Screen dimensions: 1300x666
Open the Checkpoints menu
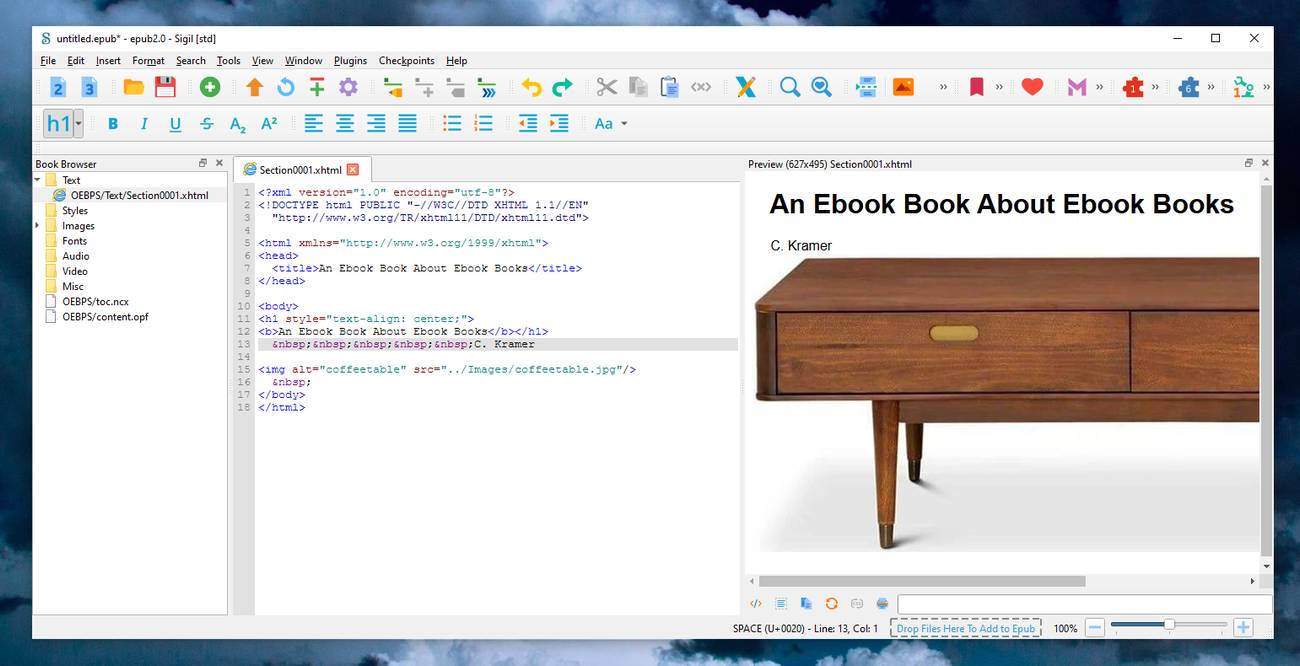[406, 61]
